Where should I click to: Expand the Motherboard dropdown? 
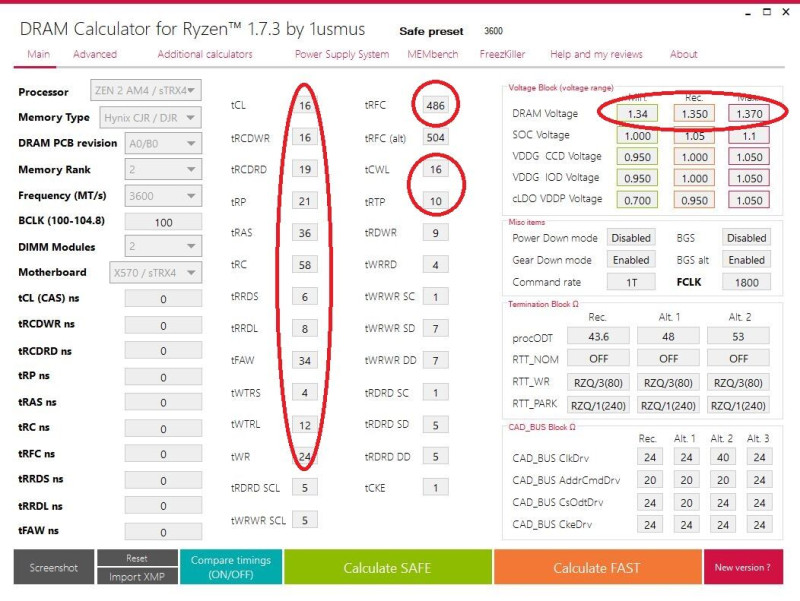155,272
